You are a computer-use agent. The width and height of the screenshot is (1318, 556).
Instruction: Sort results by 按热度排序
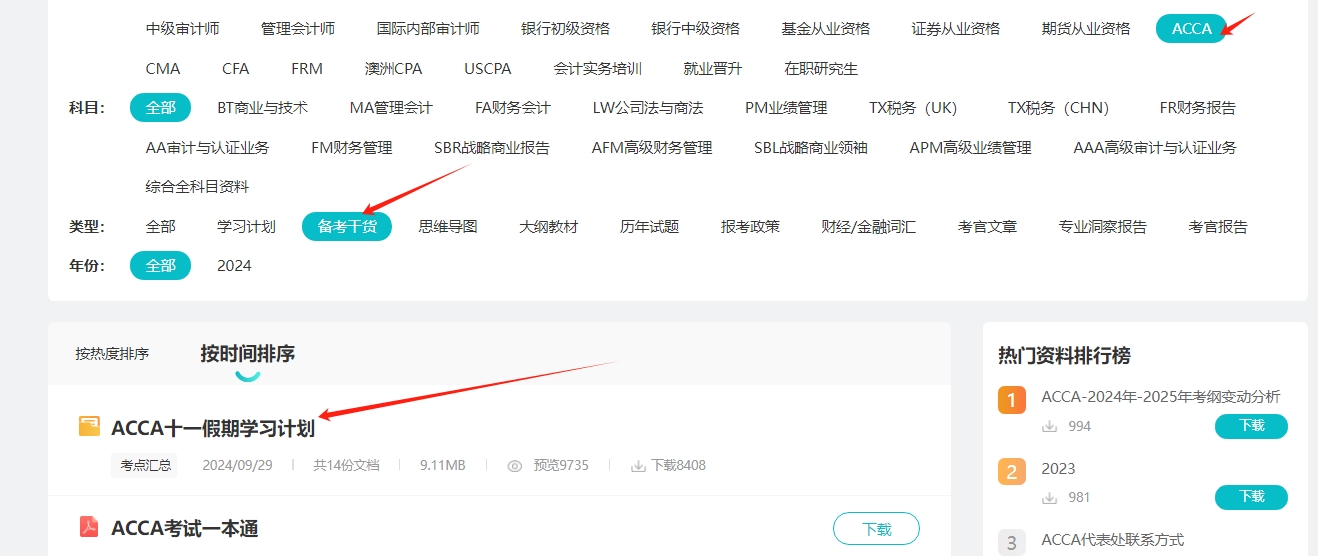pyautogui.click(x=112, y=354)
